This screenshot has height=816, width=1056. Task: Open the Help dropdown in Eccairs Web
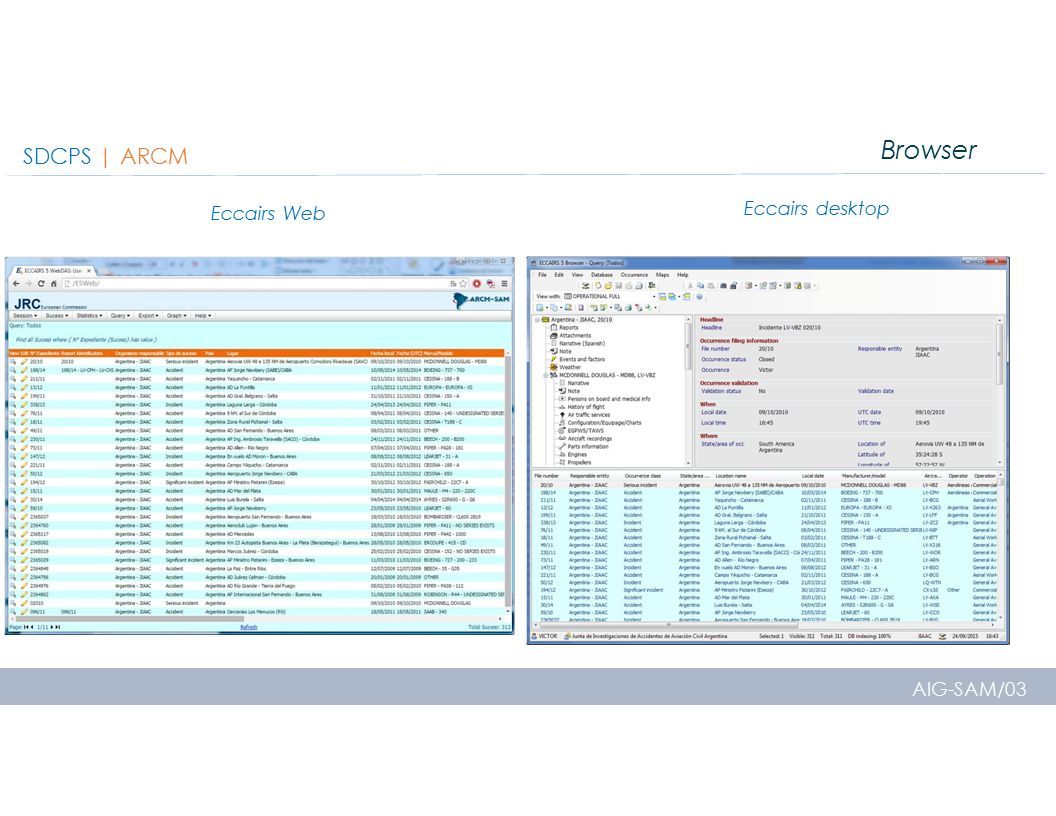pyautogui.click(x=202, y=315)
